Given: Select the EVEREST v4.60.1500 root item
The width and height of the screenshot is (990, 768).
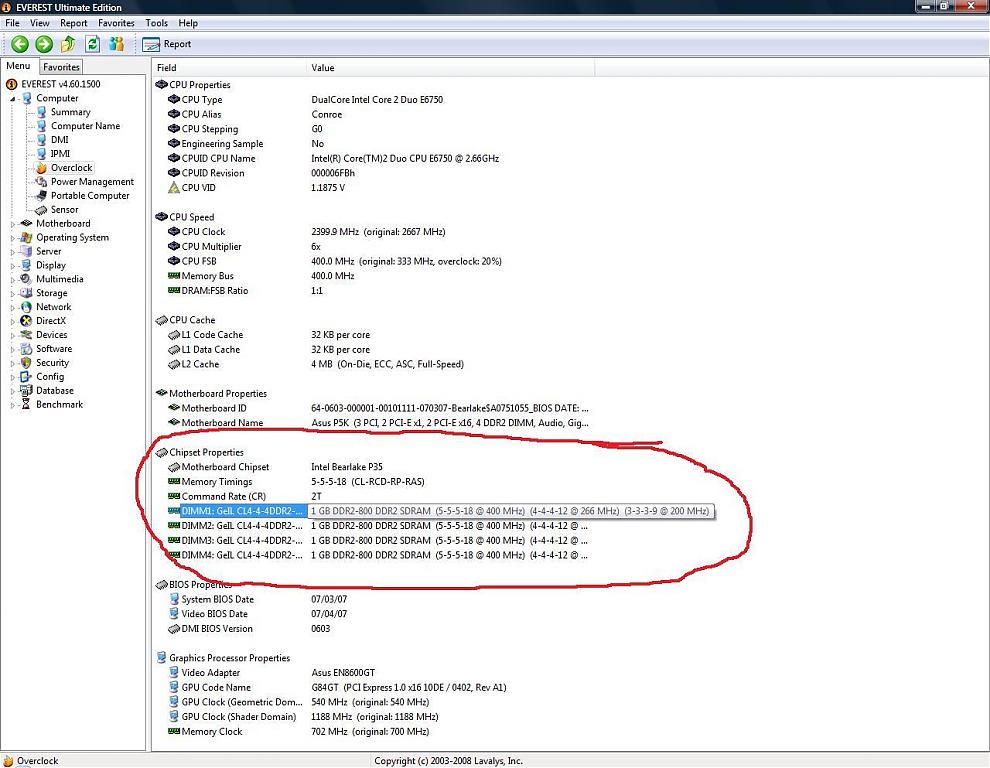Looking at the screenshot, I should (x=61, y=84).
